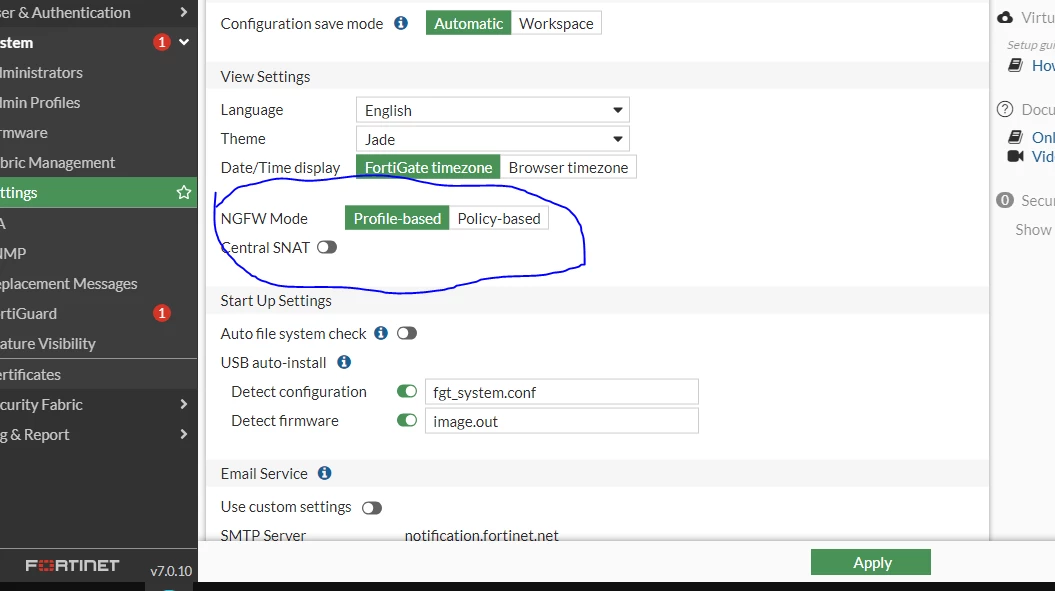Image resolution: width=1055 pixels, height=591 pixels.
Task: Click the red notification badge on FortiGuard
Action: pyautogui.click(x=161, y=313)
